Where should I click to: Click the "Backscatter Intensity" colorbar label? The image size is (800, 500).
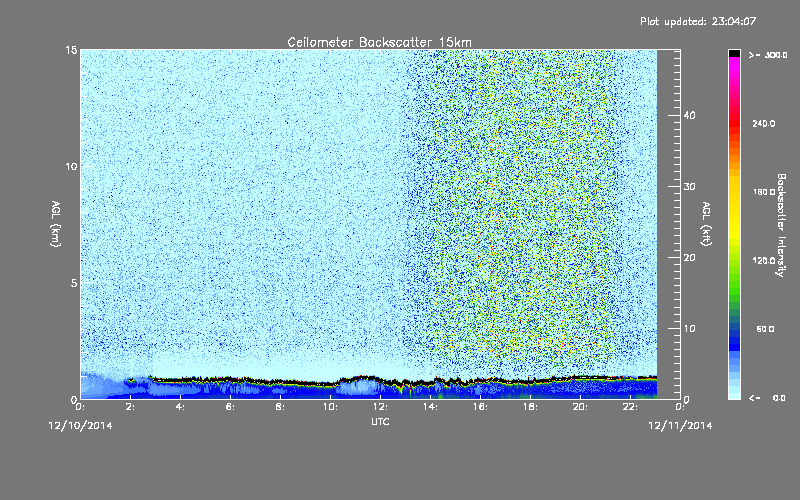[781, 225]
